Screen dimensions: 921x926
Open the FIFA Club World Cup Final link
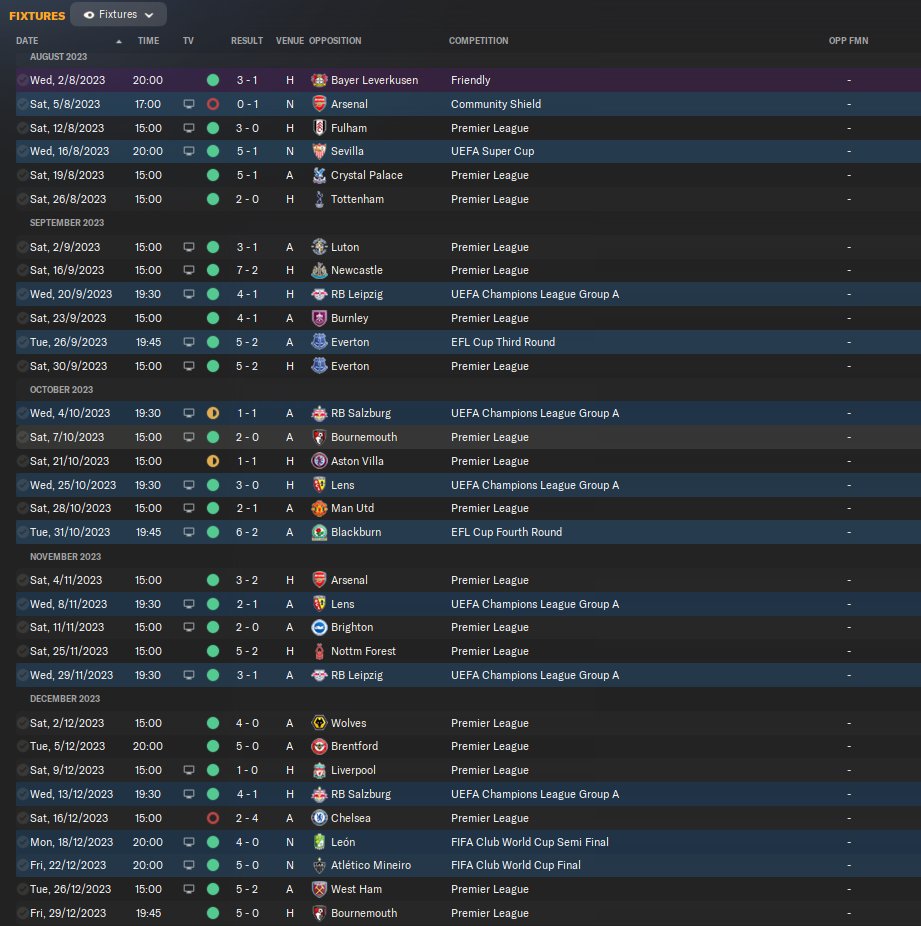coord(515,866)
